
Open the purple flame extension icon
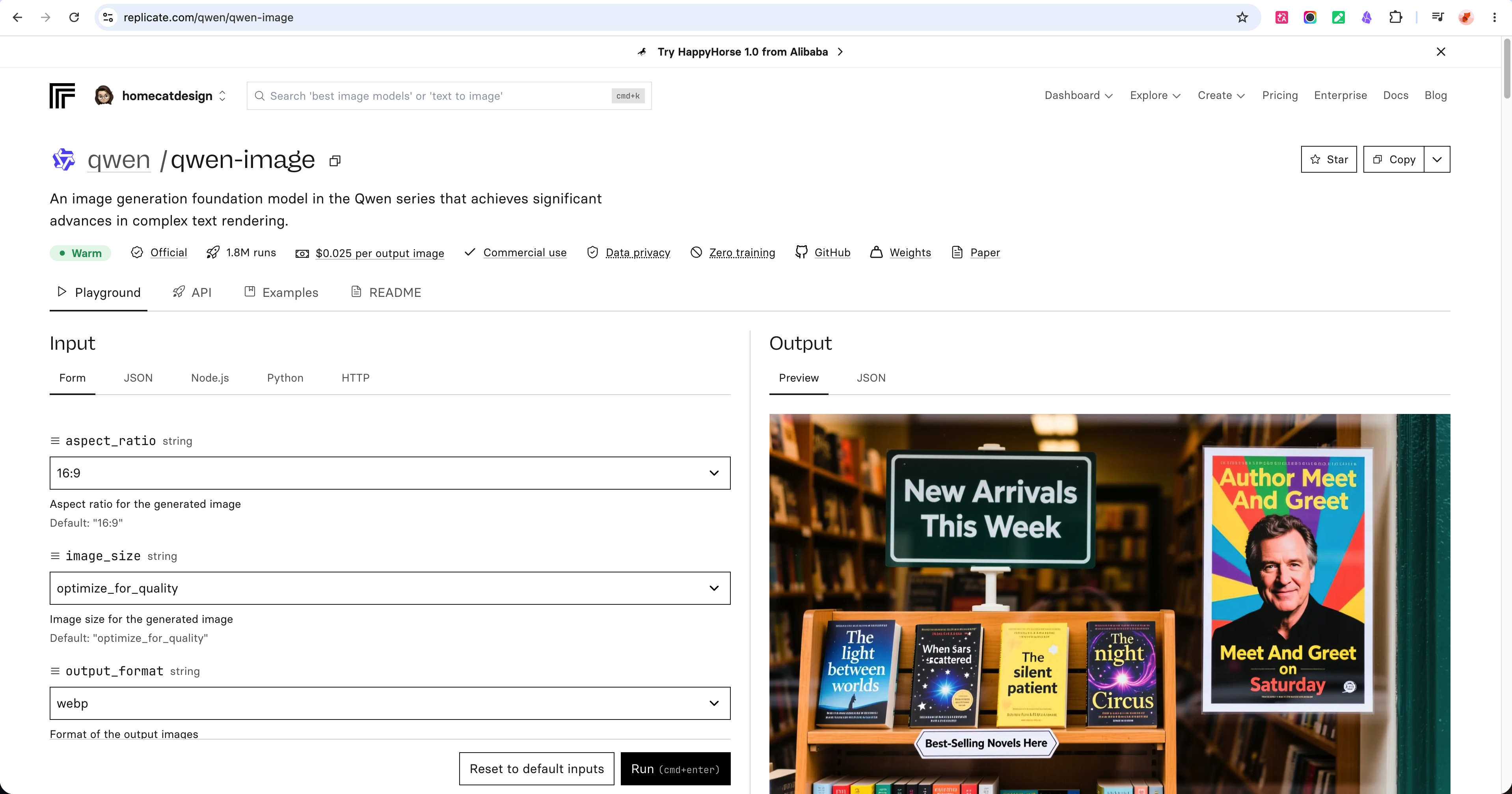coord(1367,18)
